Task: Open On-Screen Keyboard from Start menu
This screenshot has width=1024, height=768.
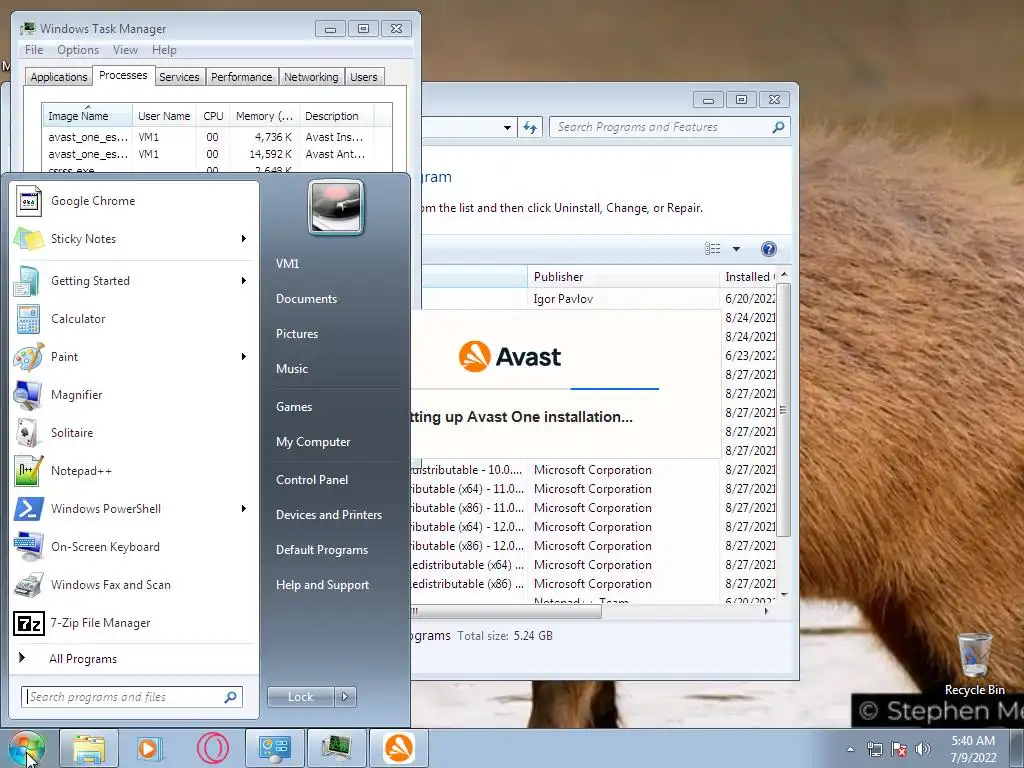Action: coord(134,547)
